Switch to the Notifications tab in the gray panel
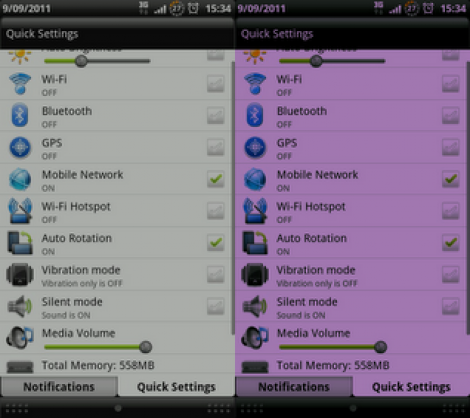470x418 pixels. point(59,387)
